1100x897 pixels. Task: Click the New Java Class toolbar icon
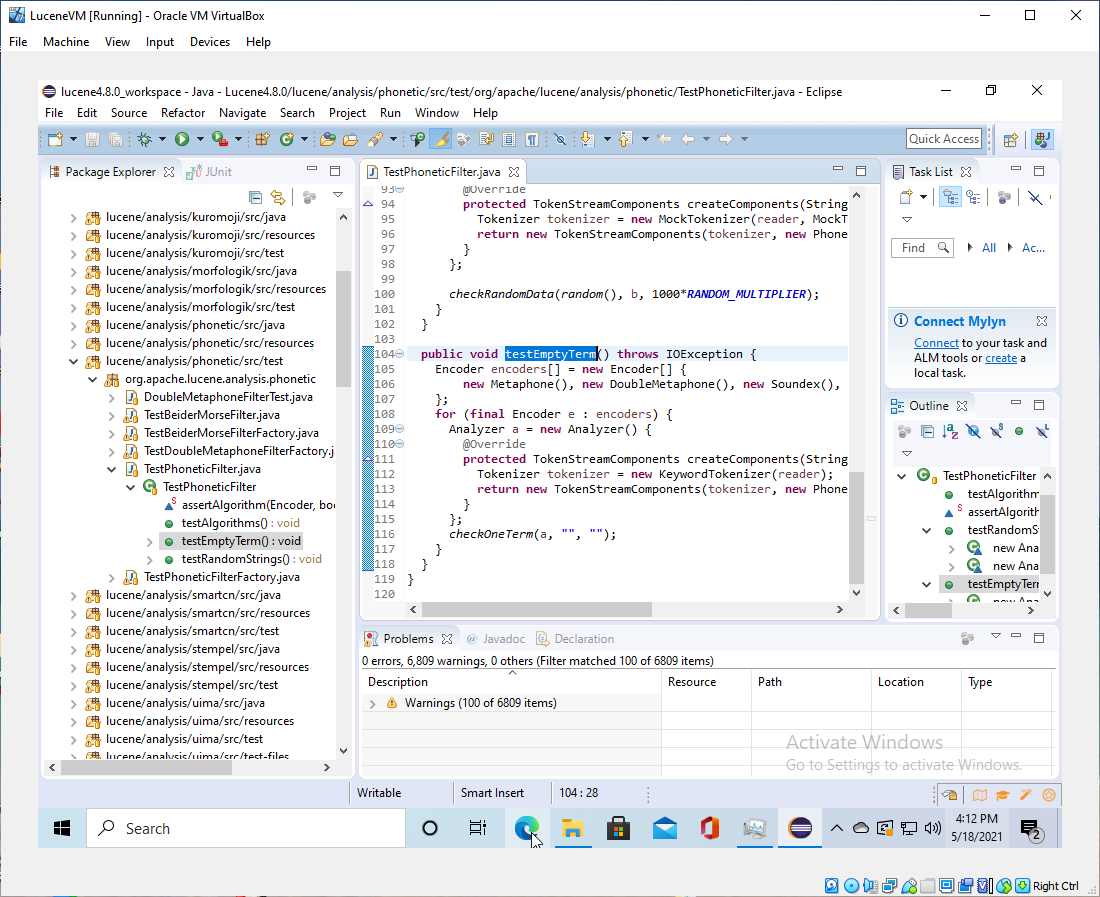[286, 139]
